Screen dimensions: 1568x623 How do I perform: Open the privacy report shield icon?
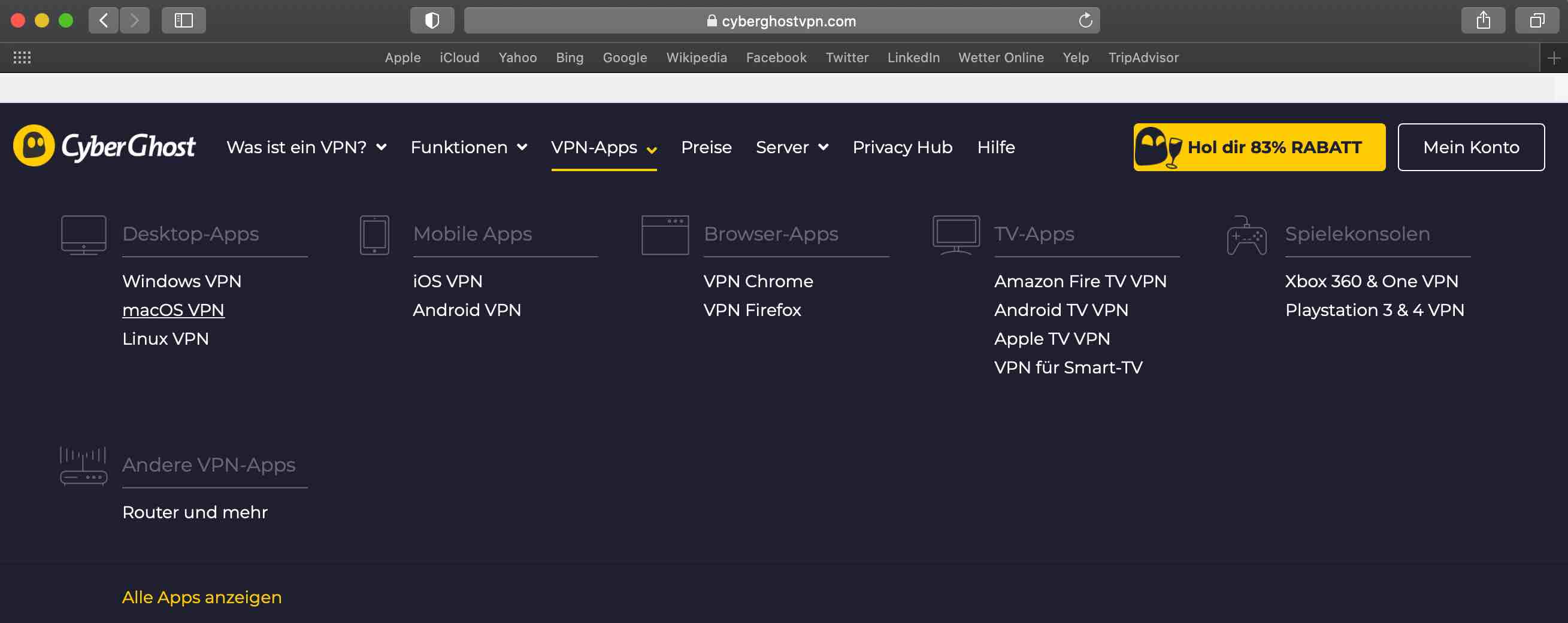[x=432, y=21]
